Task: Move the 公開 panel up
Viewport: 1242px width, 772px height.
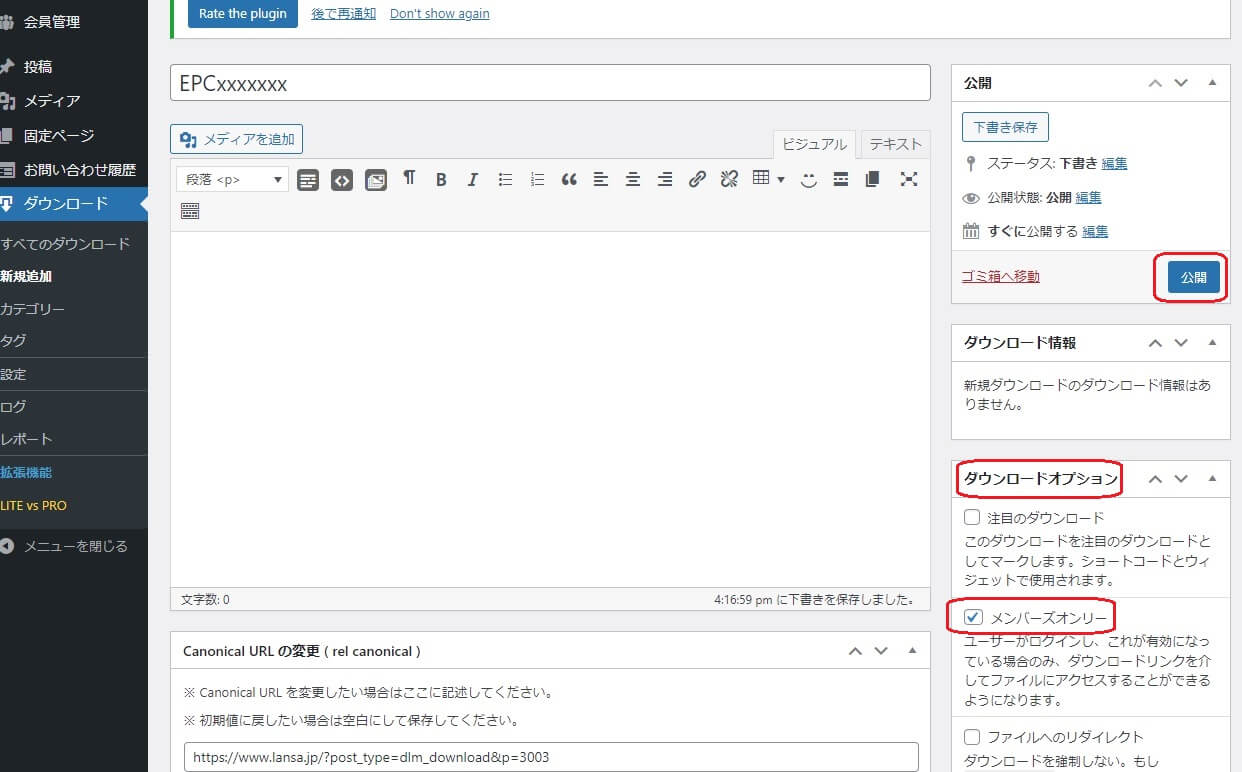Action: [x=1155, y=83]
